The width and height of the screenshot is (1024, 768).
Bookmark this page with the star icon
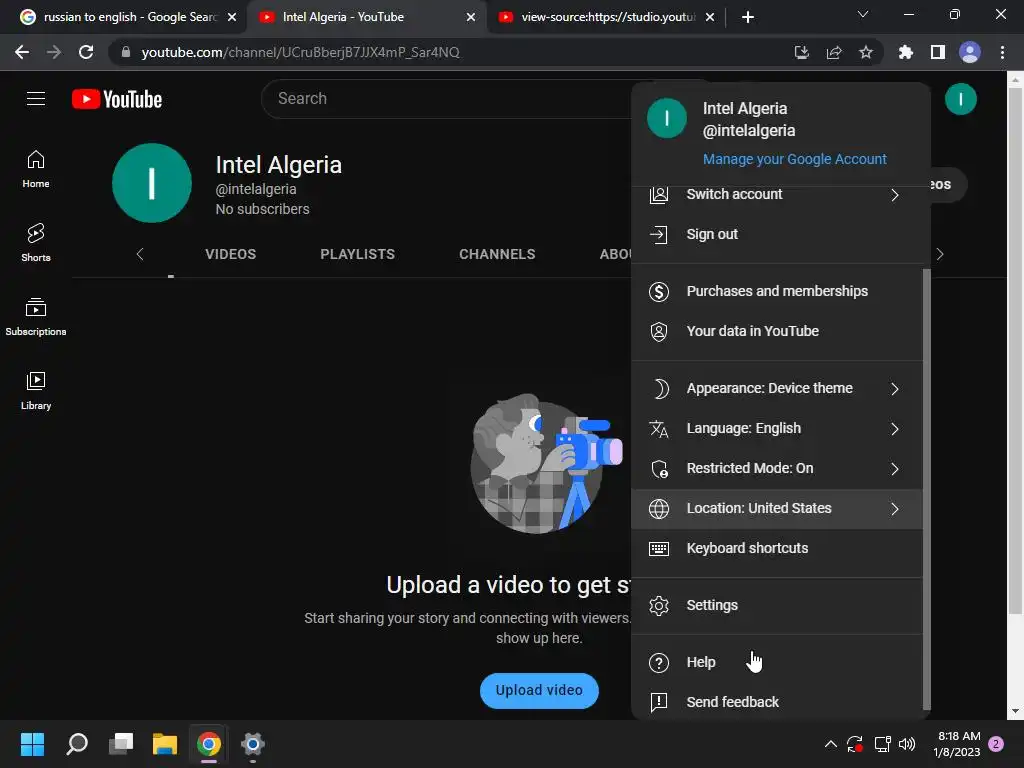865,52
